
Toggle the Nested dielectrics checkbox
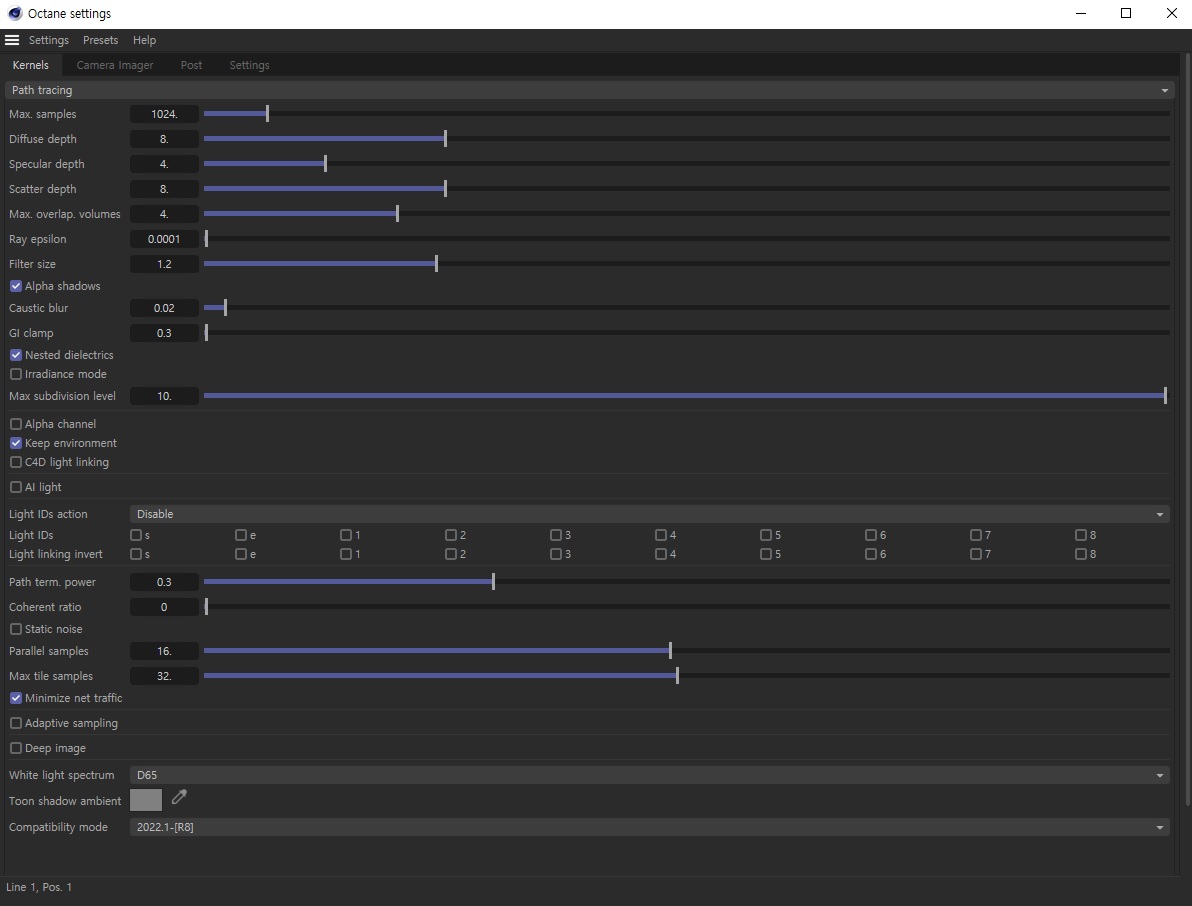16,355
